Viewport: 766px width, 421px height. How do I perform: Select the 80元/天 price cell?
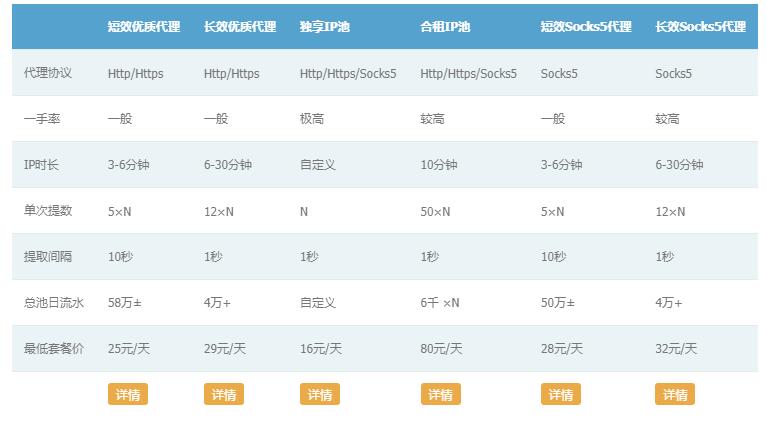[x=441, y=349]
